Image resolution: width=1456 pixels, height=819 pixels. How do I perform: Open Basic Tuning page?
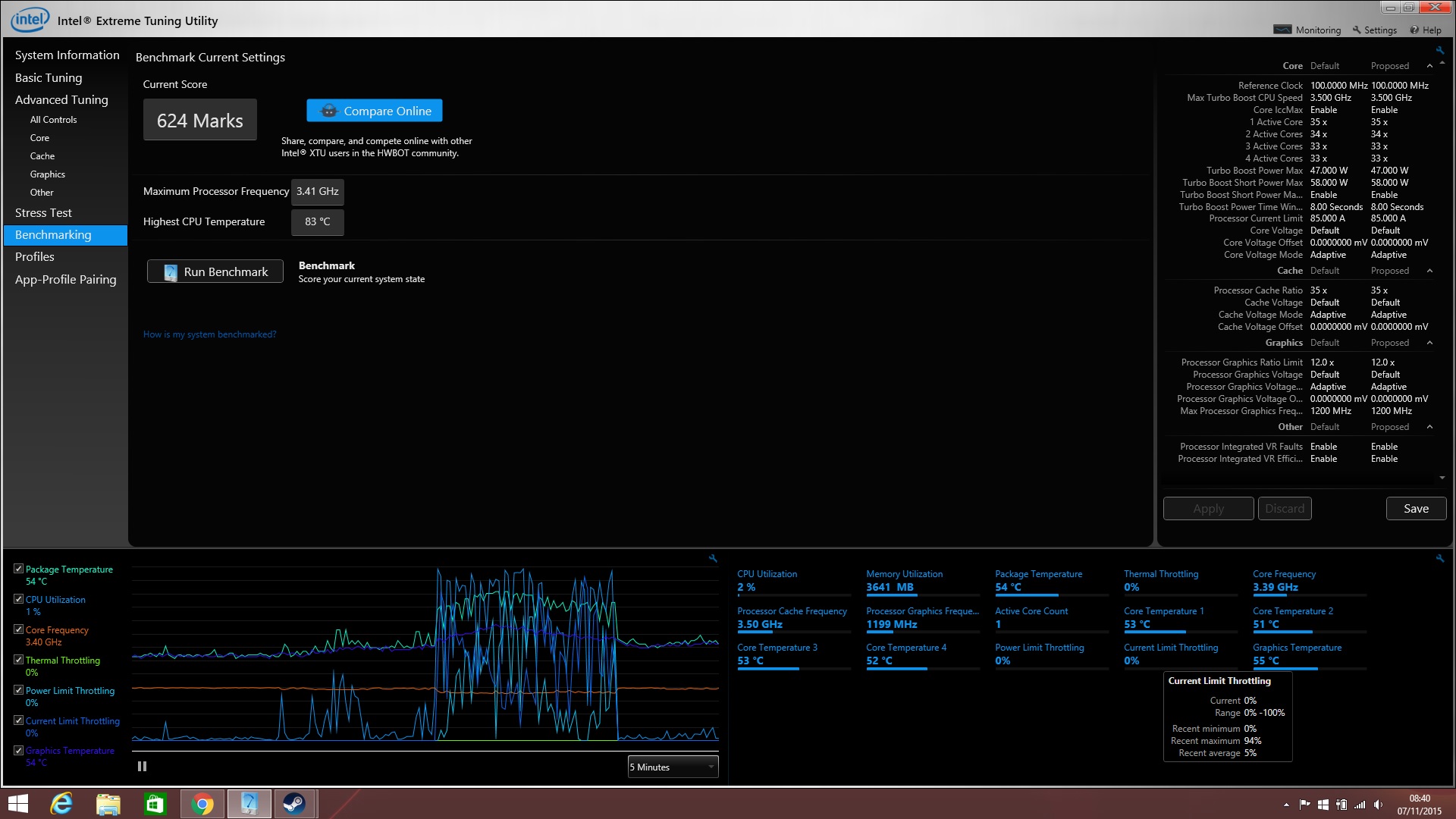tap(49, 77)
